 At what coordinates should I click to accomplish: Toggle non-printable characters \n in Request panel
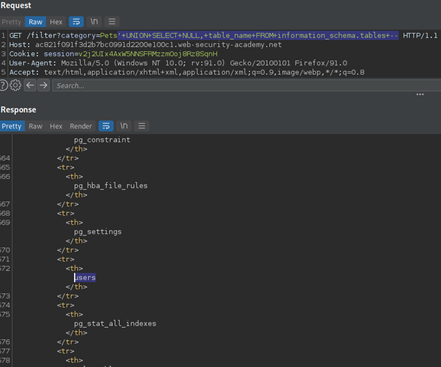coord(94,22)
